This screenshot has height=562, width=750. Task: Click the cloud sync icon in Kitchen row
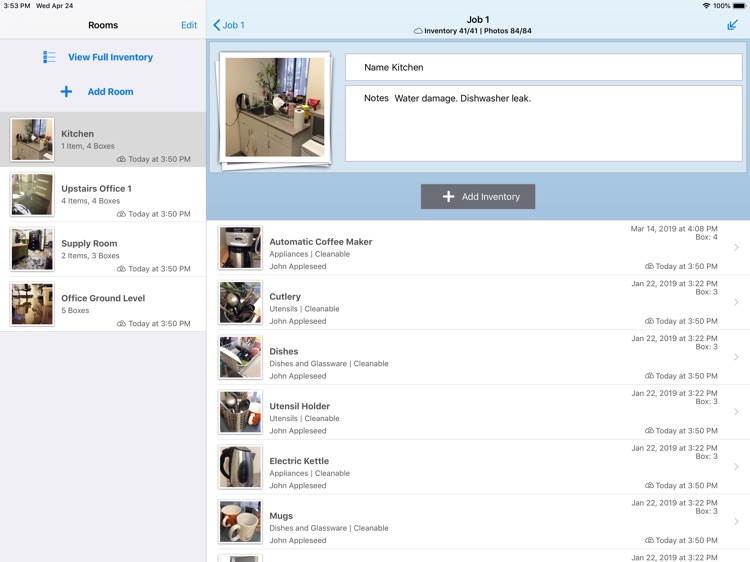[121, 159]
